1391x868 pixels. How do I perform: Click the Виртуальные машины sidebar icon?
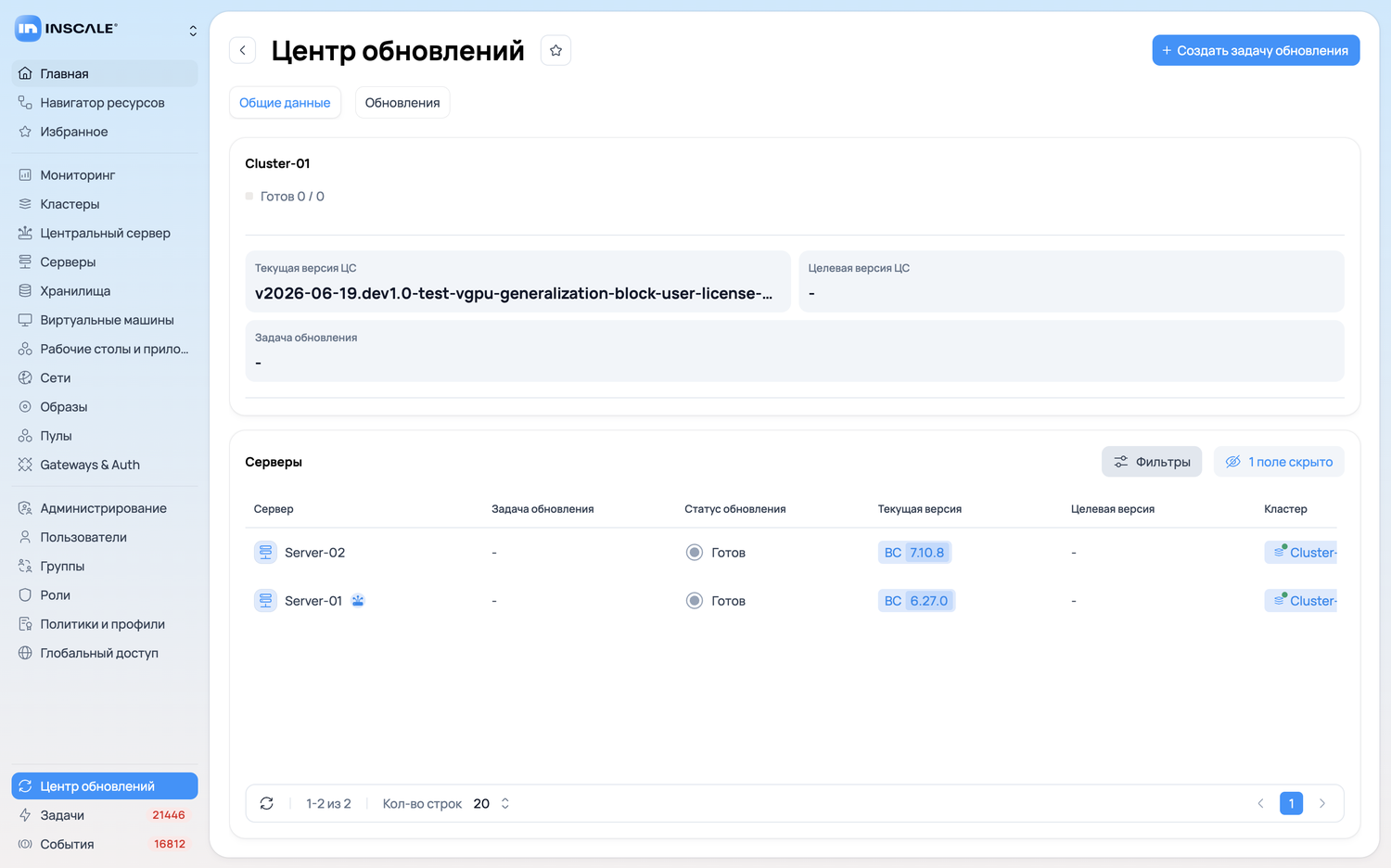pyautogui.click(x=25, y=320)
